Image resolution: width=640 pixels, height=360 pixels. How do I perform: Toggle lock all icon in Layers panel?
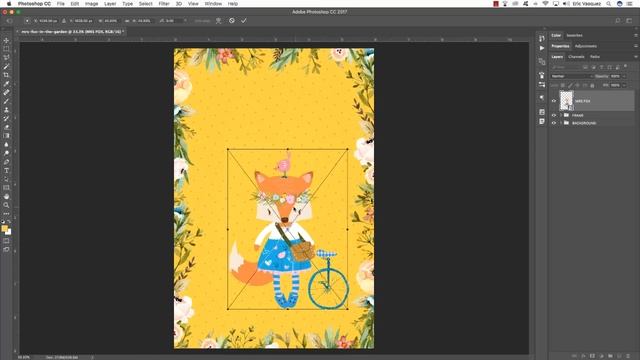[x=592, y=85]
